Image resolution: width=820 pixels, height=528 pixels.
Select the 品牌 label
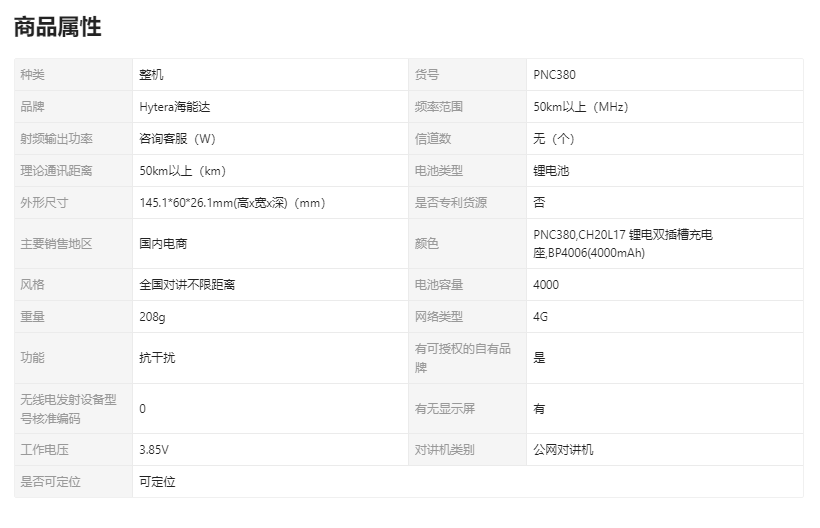(x=32, y=107)
